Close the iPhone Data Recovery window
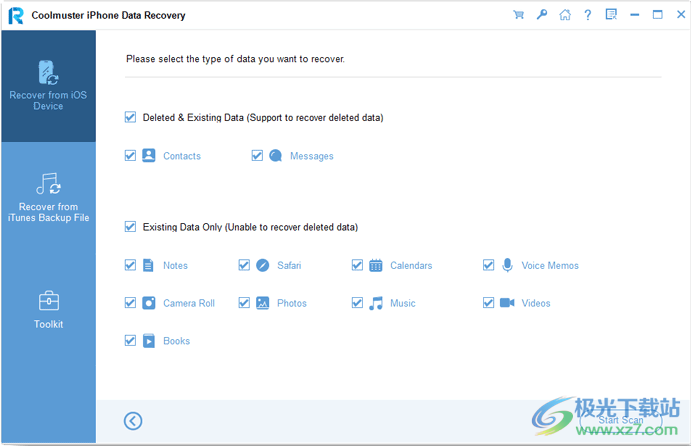The image size is (691, 446). point(681,15)
